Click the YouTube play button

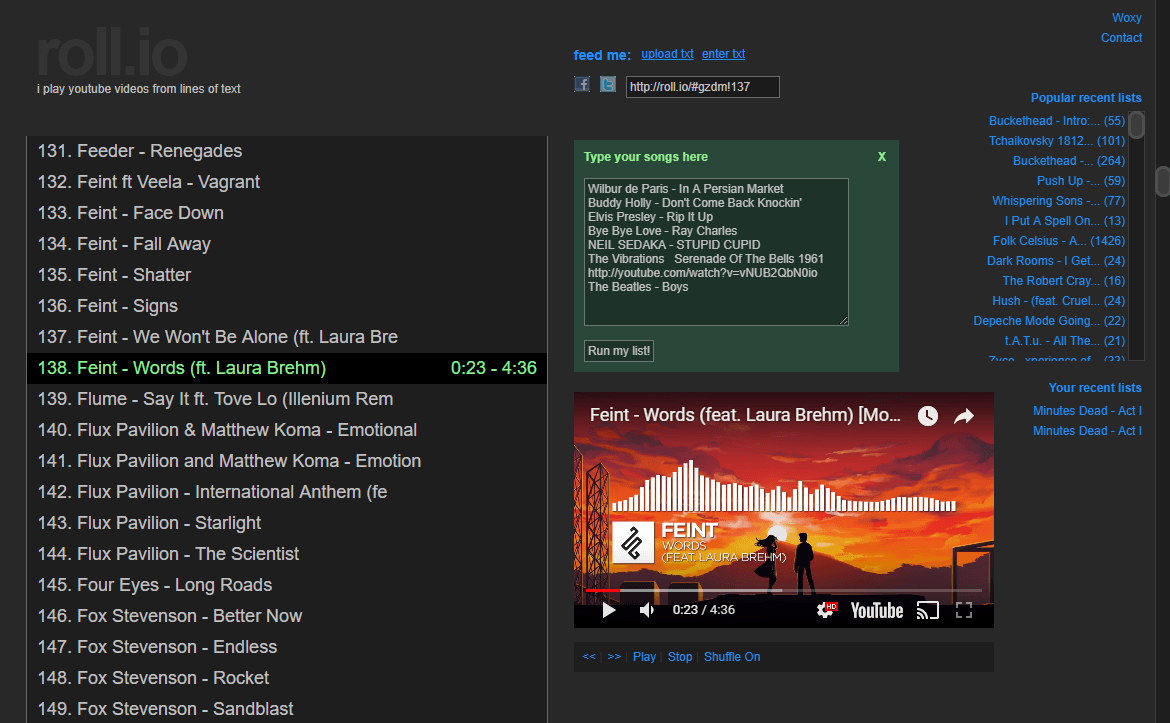click(609, 610)
